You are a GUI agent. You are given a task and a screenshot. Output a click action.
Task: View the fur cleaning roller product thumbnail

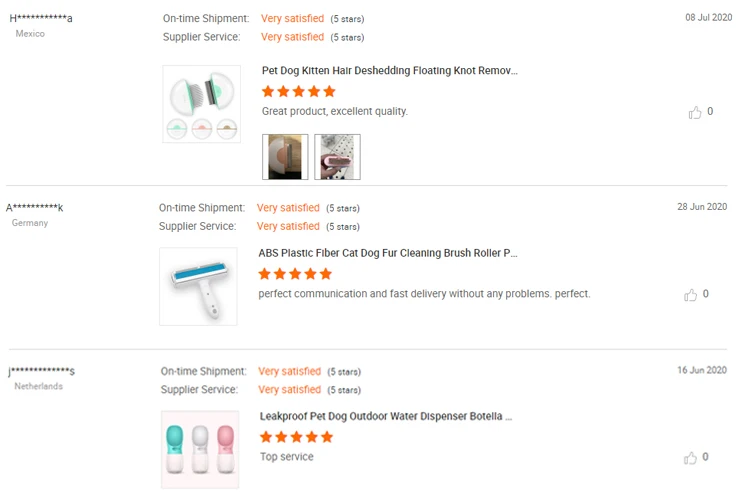(x=198, y=286)
